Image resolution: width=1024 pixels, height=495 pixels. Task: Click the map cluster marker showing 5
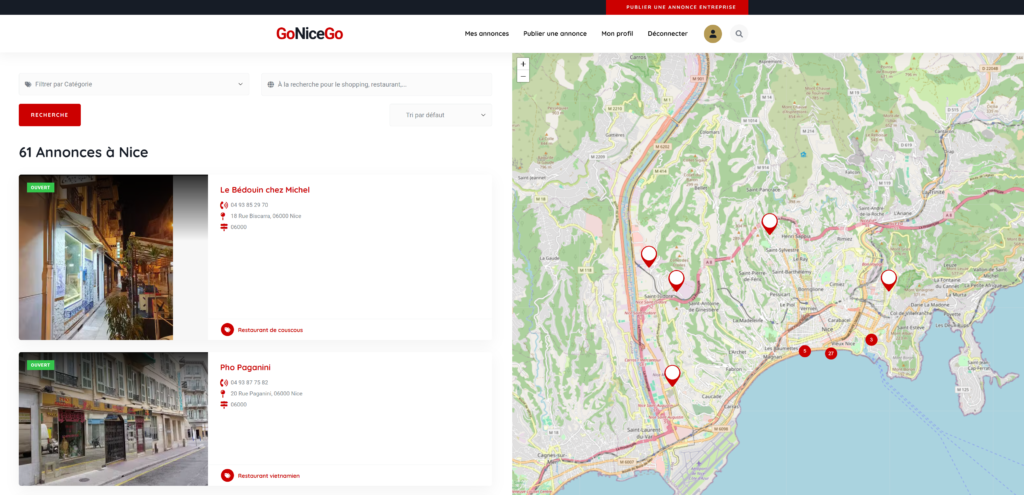point(804,351)
